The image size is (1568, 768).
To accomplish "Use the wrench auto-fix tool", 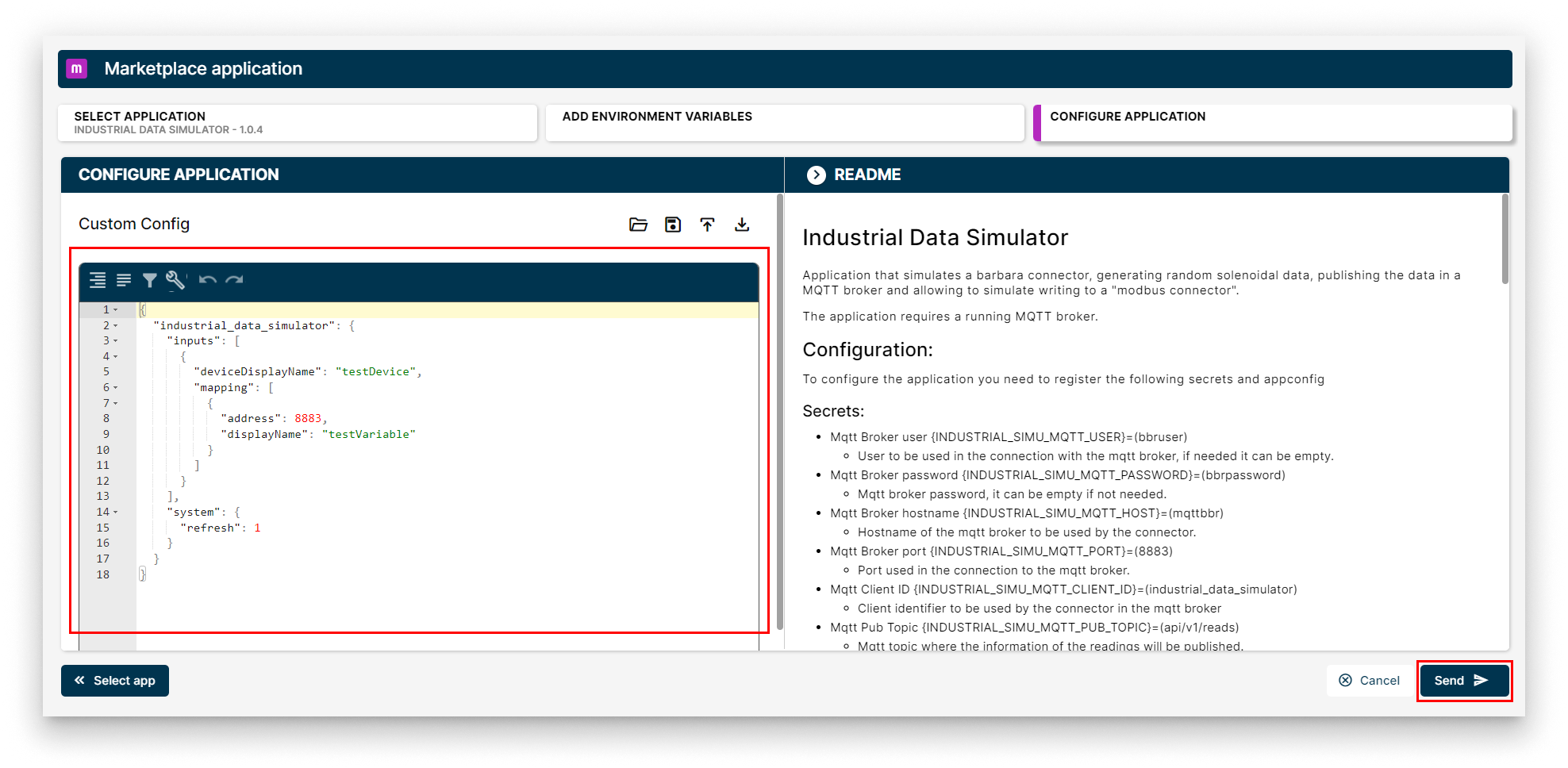I will click(x=175, y=280).
